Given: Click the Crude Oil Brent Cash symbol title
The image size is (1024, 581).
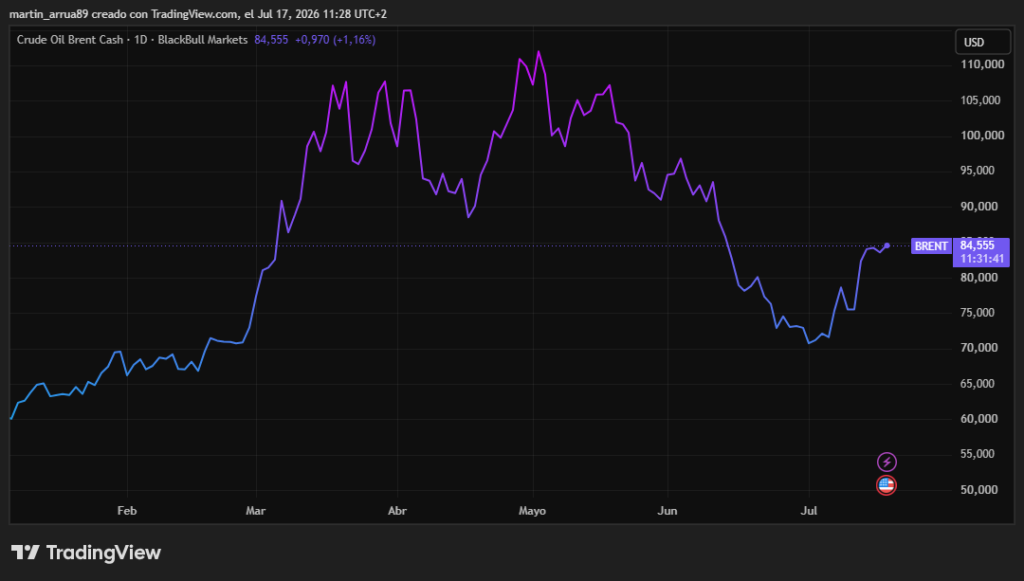Looking at the screenshot, I should click(x=70, y=40).
